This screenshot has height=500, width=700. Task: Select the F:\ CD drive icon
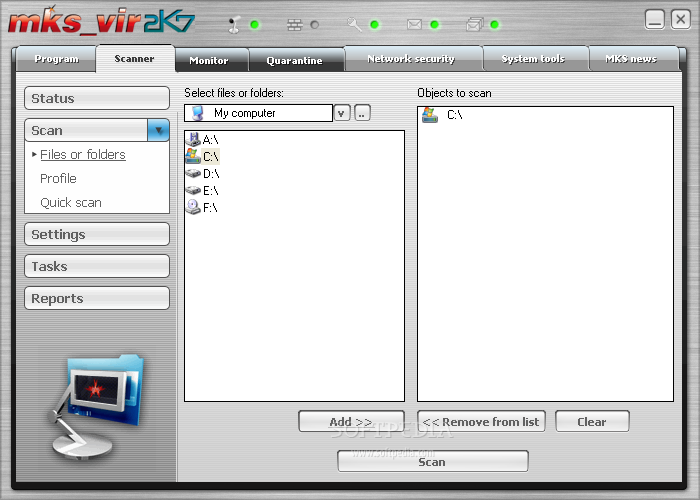pos(193,207)
